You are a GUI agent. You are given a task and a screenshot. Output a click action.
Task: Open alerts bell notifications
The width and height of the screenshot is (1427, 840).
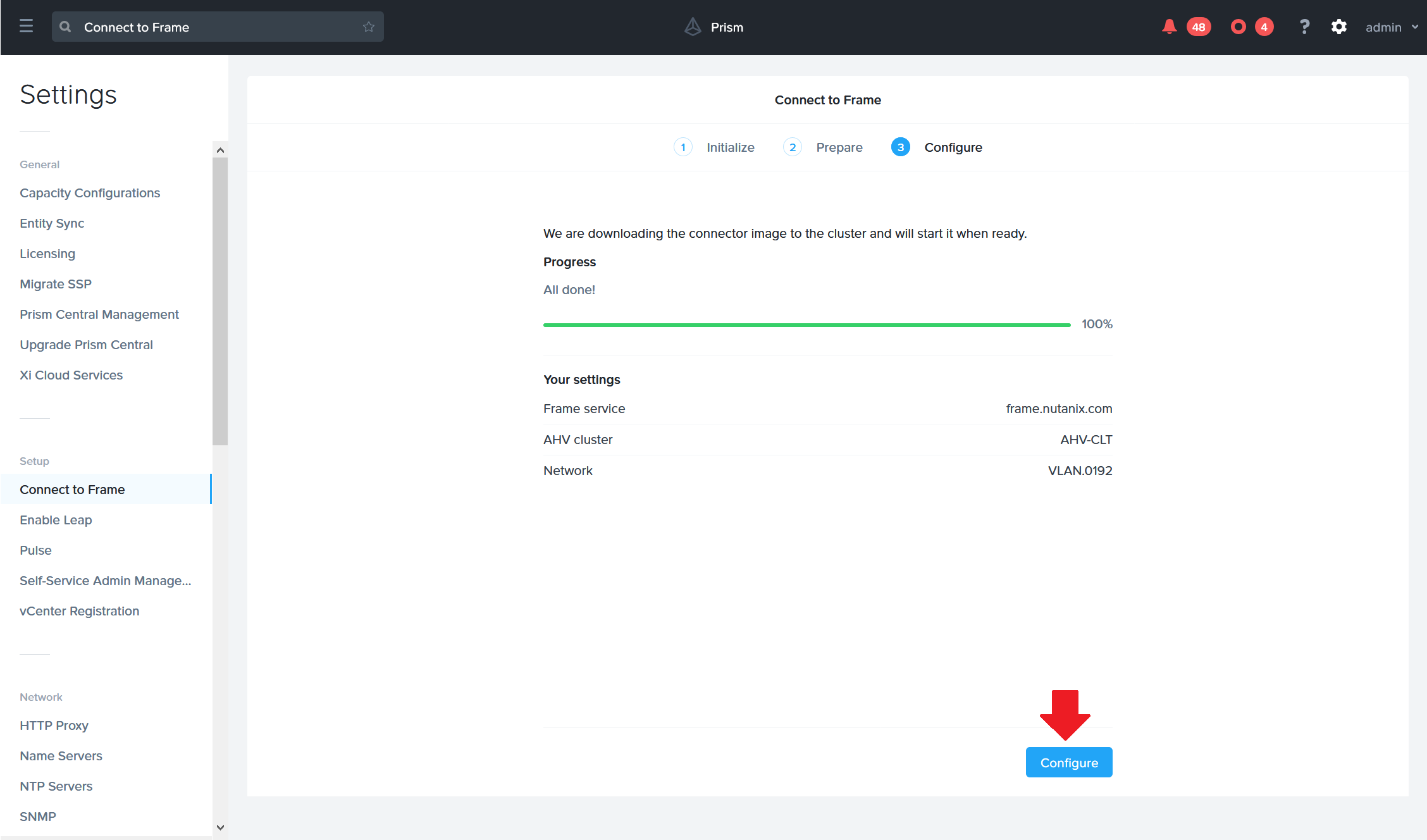[1169, 27]
